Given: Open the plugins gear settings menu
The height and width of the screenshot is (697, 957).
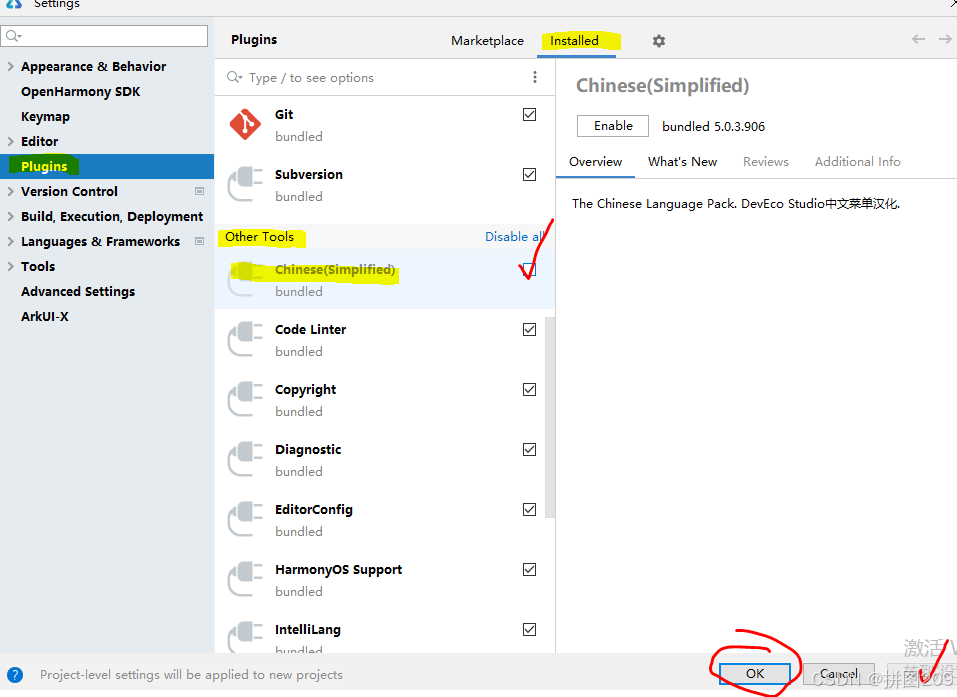Looking at the screenshot, I should (659, 41).
